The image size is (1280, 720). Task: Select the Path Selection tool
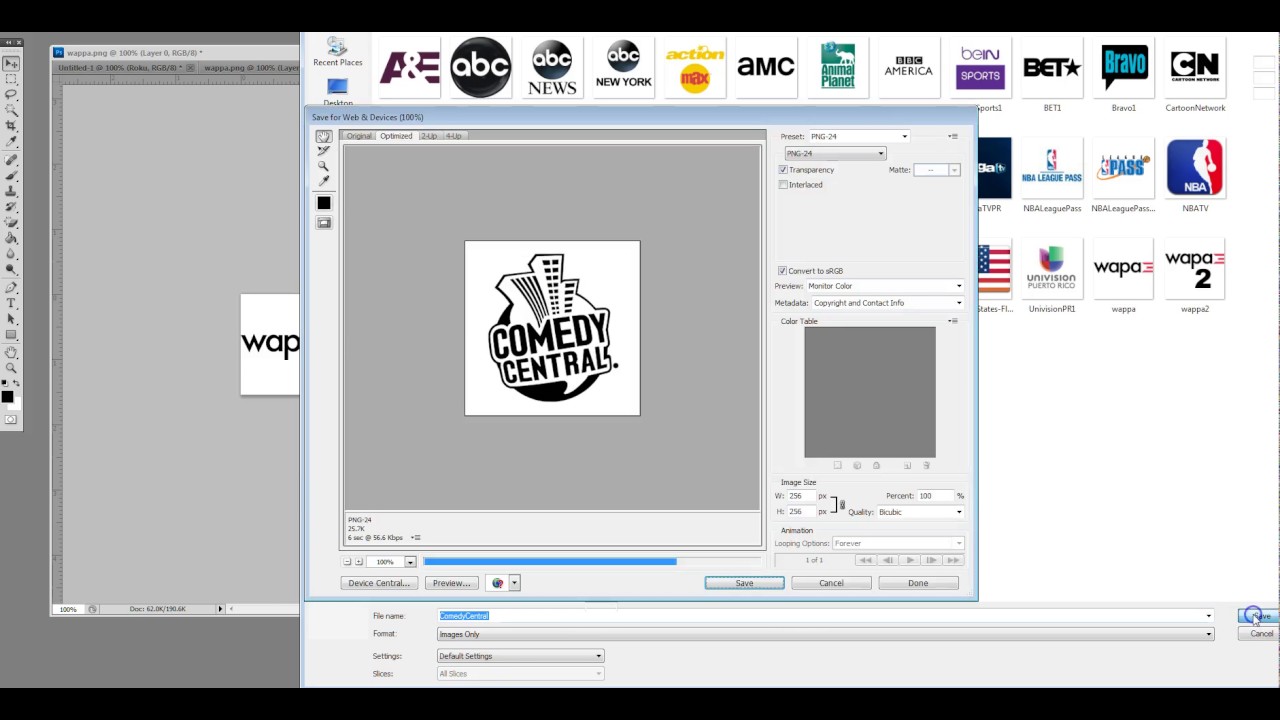click(x=11, y=319)
